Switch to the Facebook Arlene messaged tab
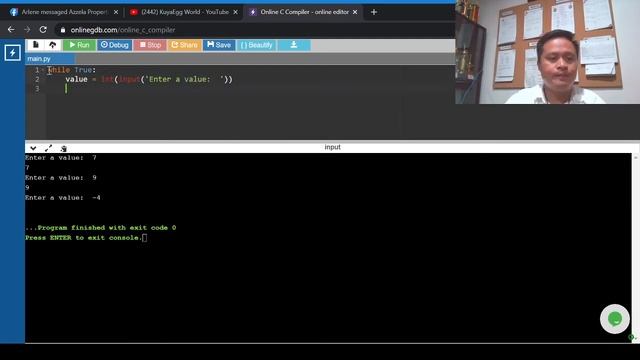Screen dimensions: 640x360 64,12
